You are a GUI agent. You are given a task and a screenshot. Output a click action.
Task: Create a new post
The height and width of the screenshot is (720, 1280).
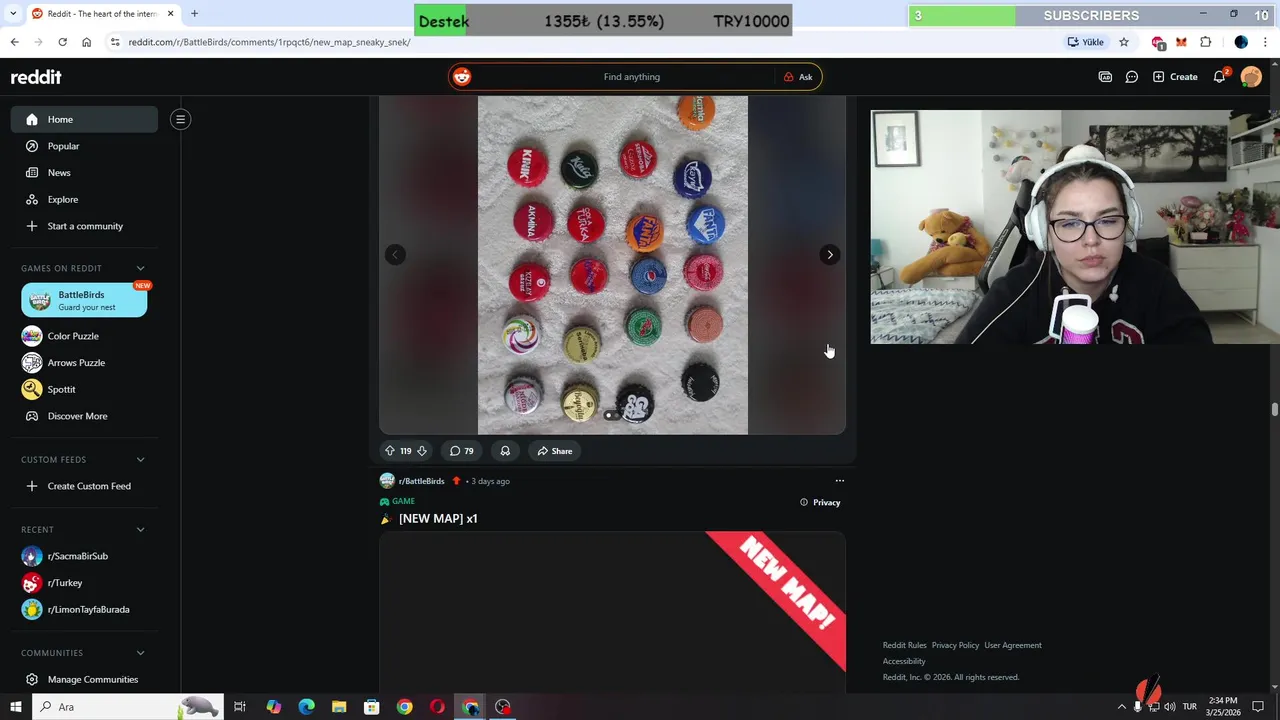pyautogui.click(x=1175, y=77)
